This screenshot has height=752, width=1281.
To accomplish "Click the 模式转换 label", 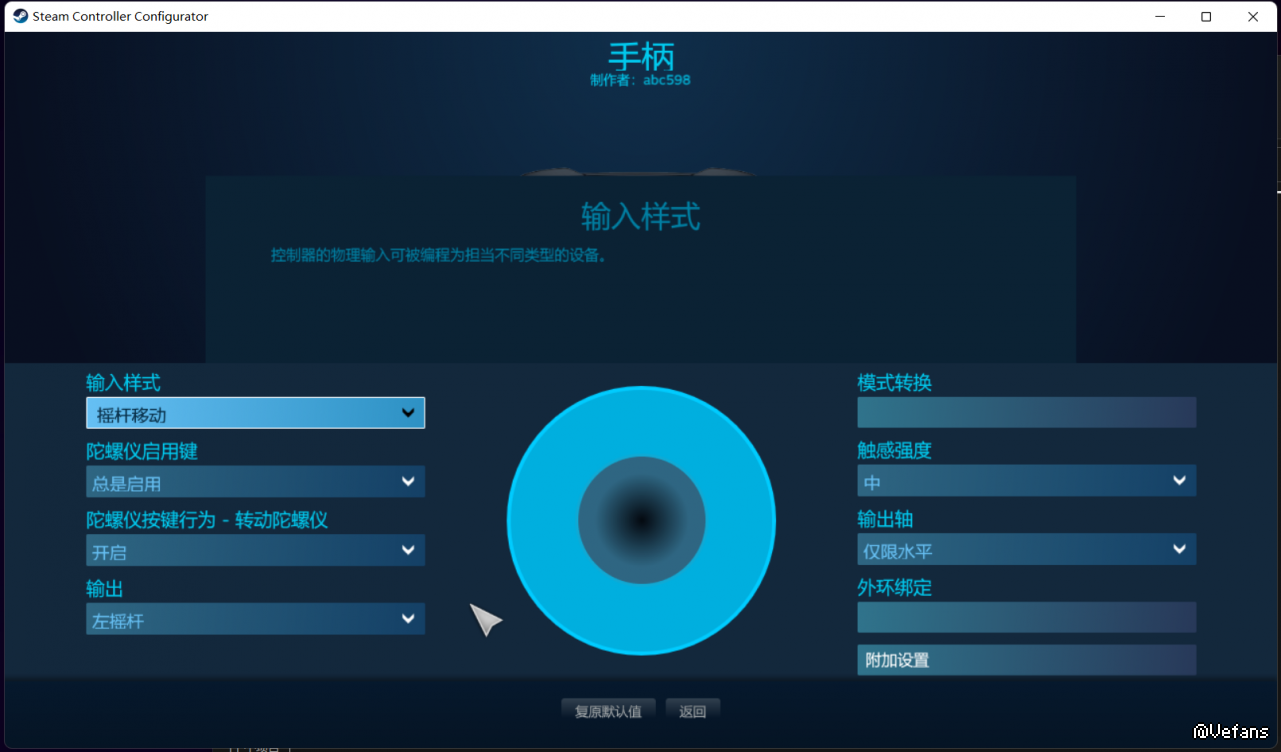I will (894, 382).
